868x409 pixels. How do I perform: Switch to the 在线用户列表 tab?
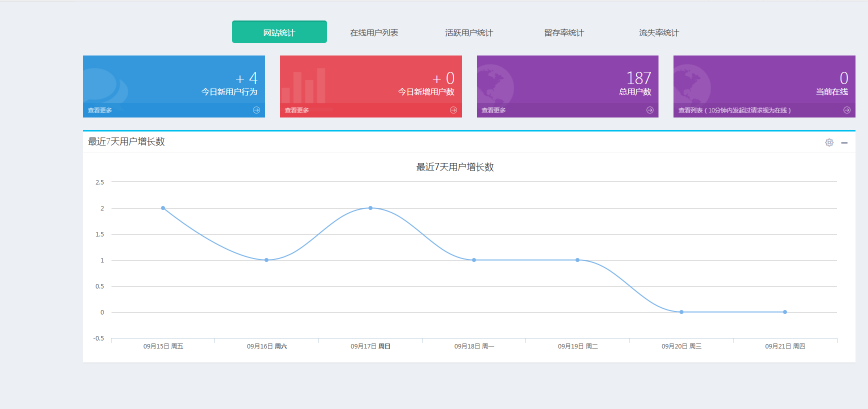[x=374, y=33]
